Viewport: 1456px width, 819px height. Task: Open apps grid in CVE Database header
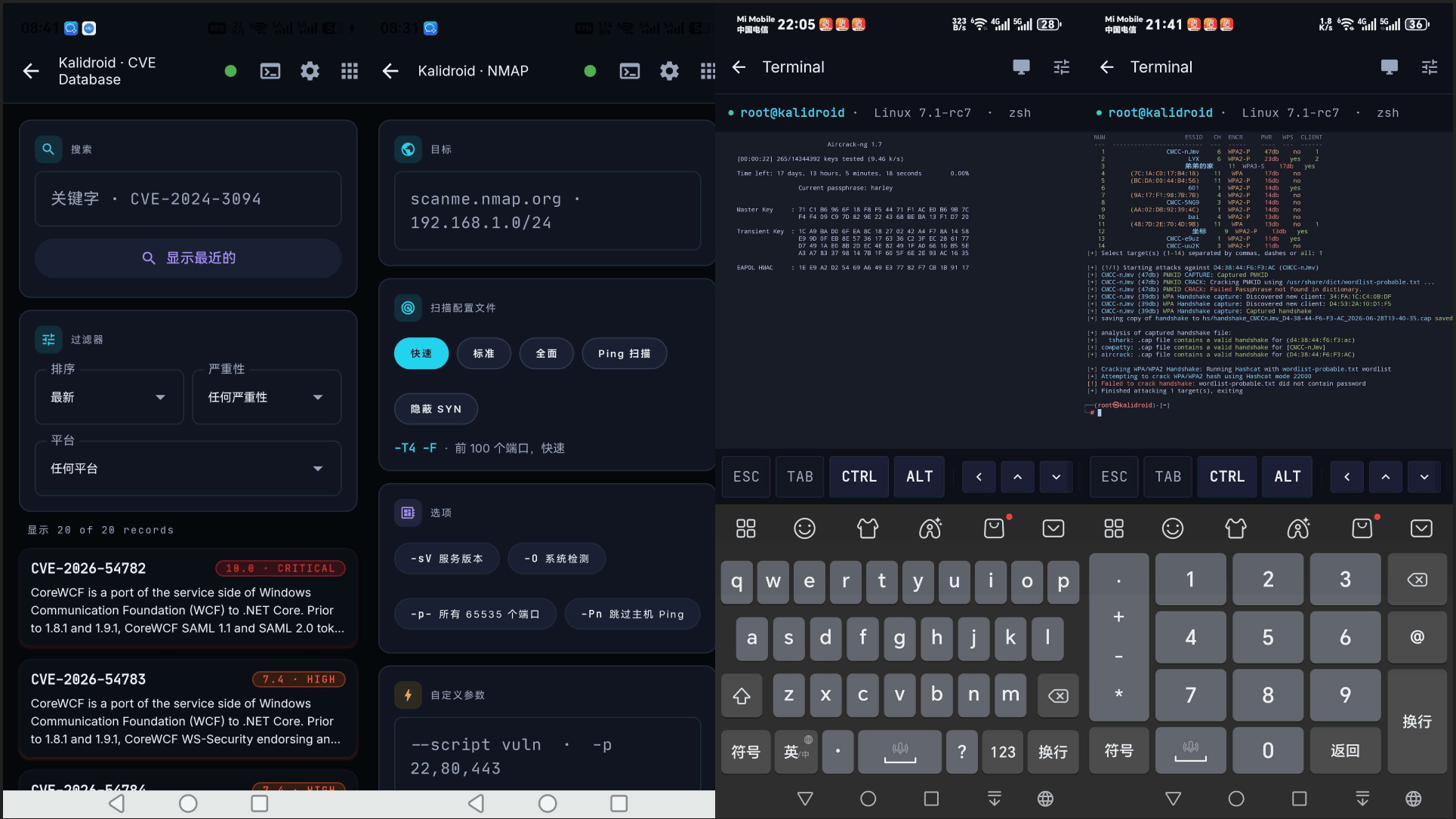349,71
